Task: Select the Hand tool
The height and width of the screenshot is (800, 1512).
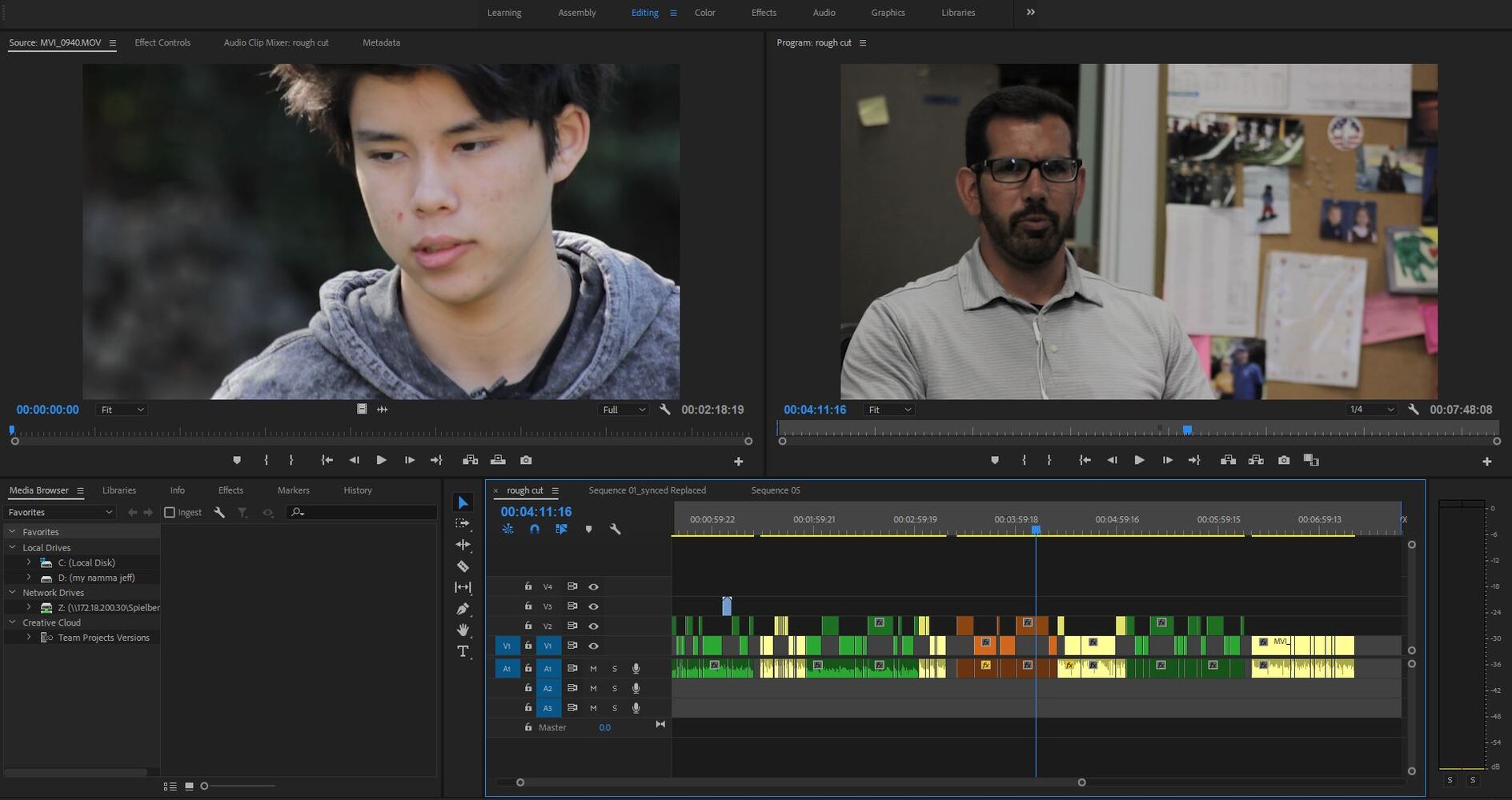Action: [x=463, y=630]
